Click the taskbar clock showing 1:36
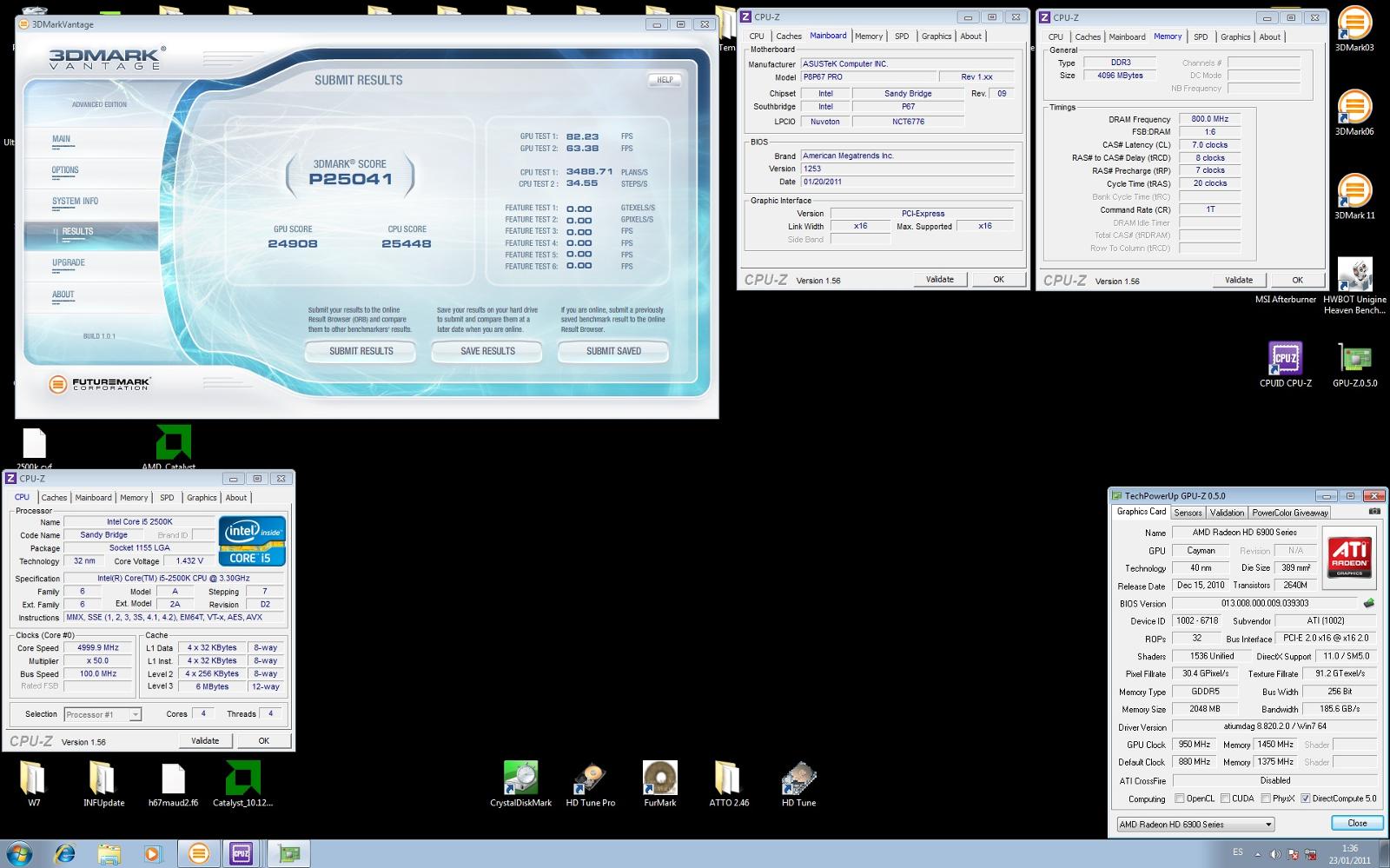Screen dimensions: 1390x868 coord(1349,854)
